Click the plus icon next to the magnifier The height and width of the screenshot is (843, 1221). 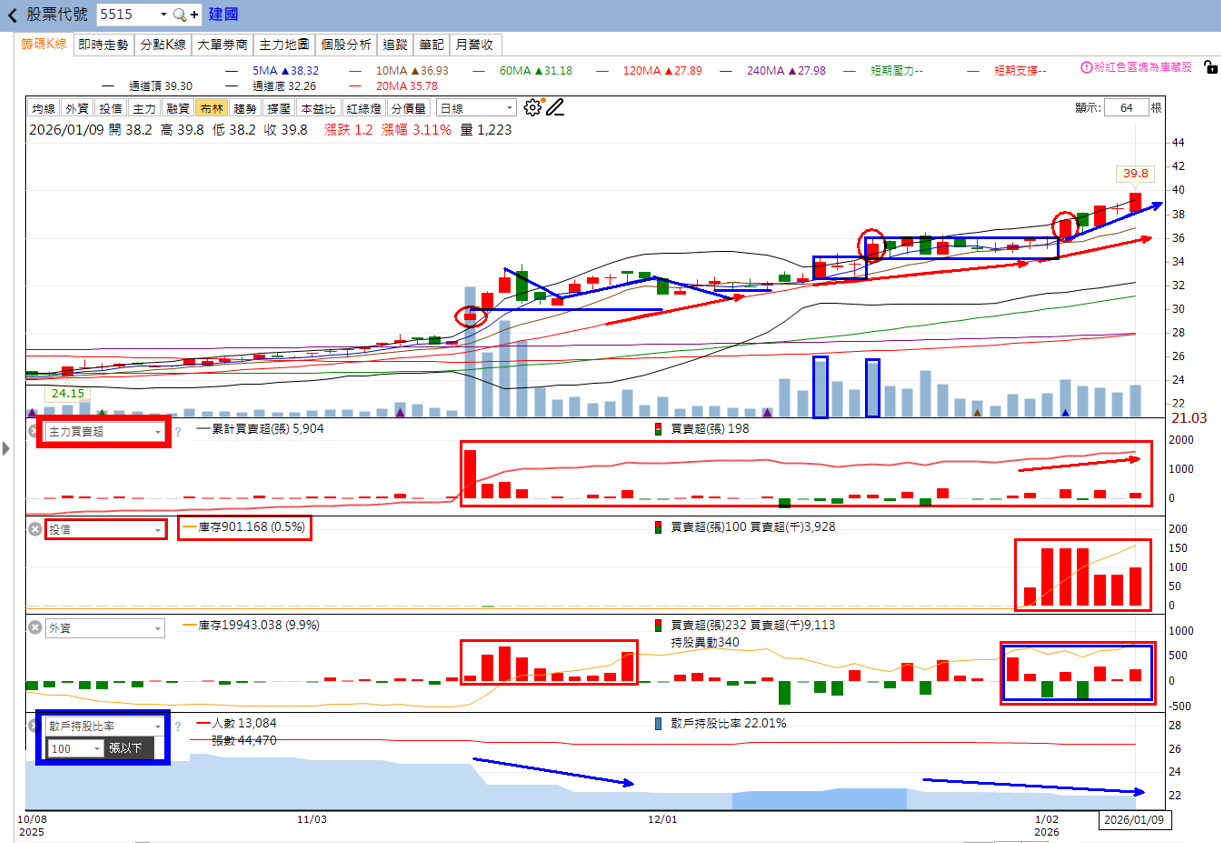194,15
